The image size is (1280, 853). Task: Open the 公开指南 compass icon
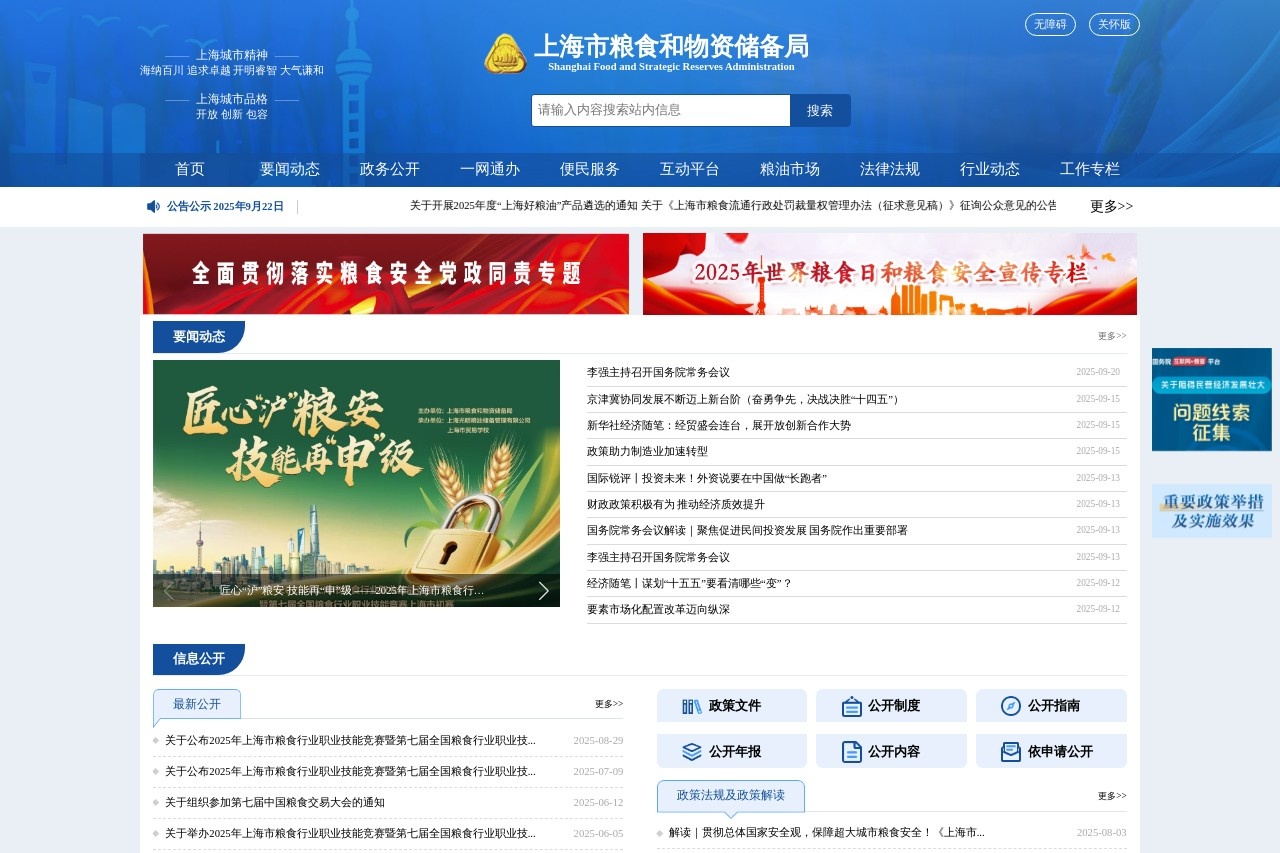pos(1012,705)
